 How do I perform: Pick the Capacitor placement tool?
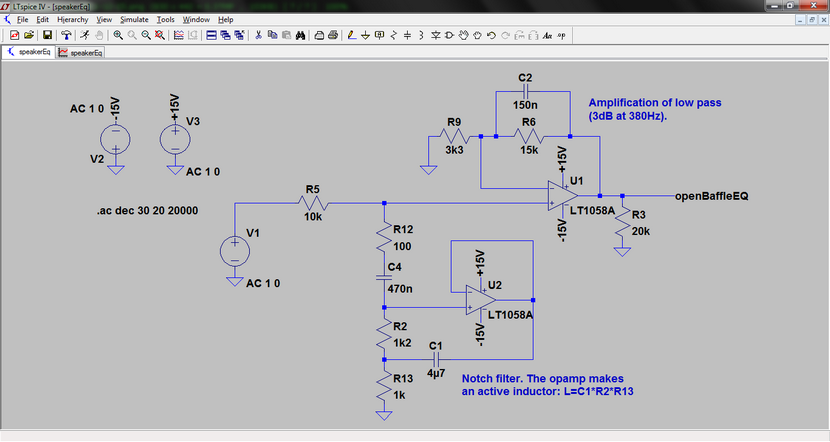click(407, 35)
